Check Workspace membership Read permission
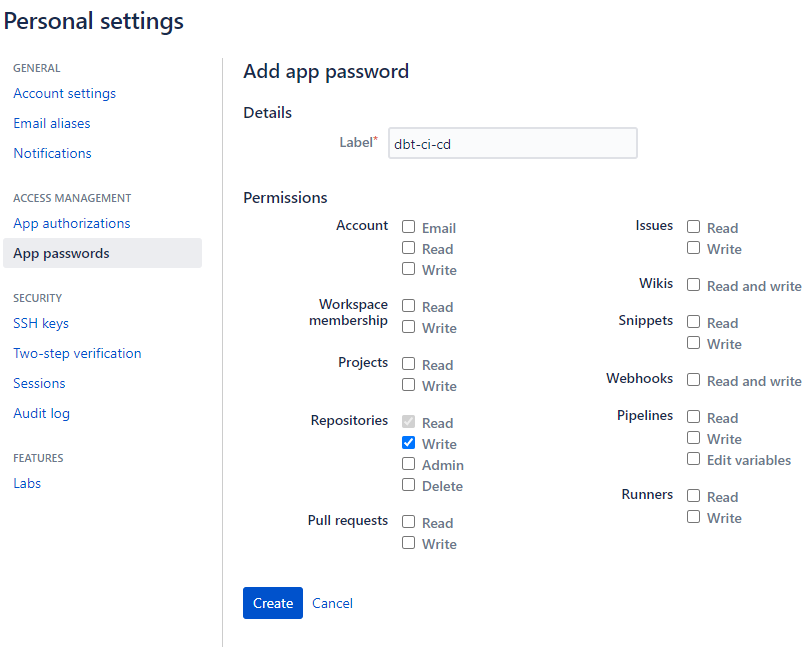 point(408,306)
